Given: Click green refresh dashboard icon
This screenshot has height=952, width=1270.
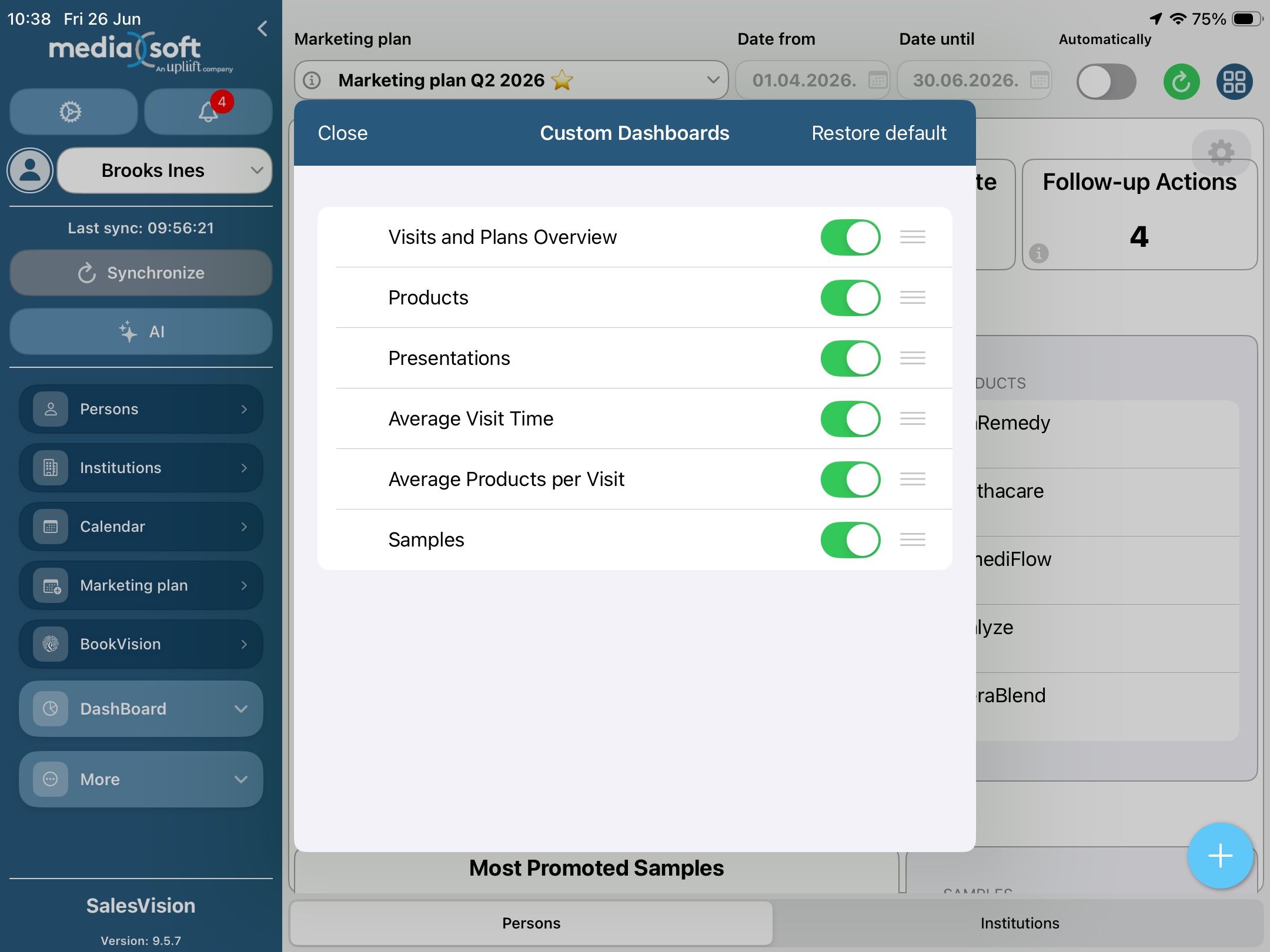Looking at the screenshot, I should [1181, 81].
